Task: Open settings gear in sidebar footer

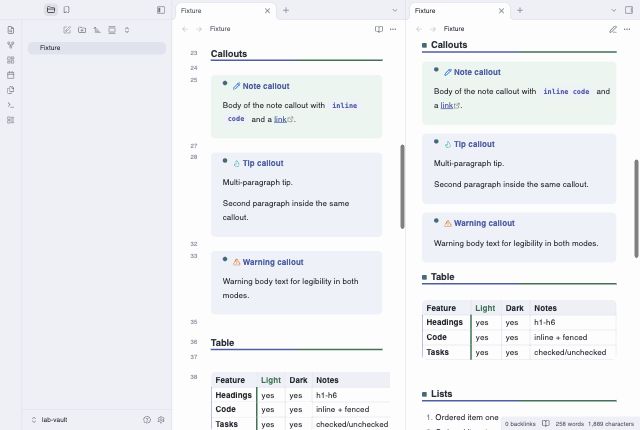Action: point(161,420)
